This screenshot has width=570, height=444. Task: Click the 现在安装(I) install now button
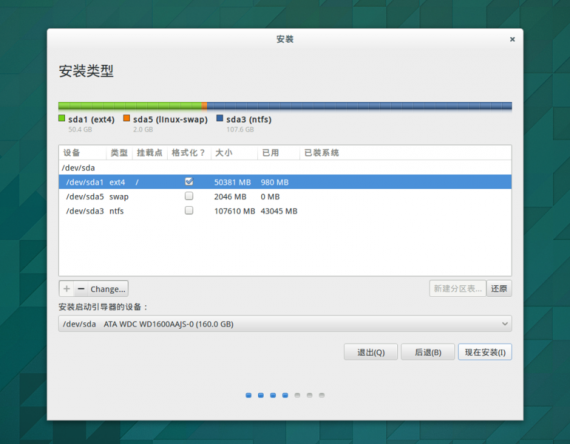[x=485, y=352]
